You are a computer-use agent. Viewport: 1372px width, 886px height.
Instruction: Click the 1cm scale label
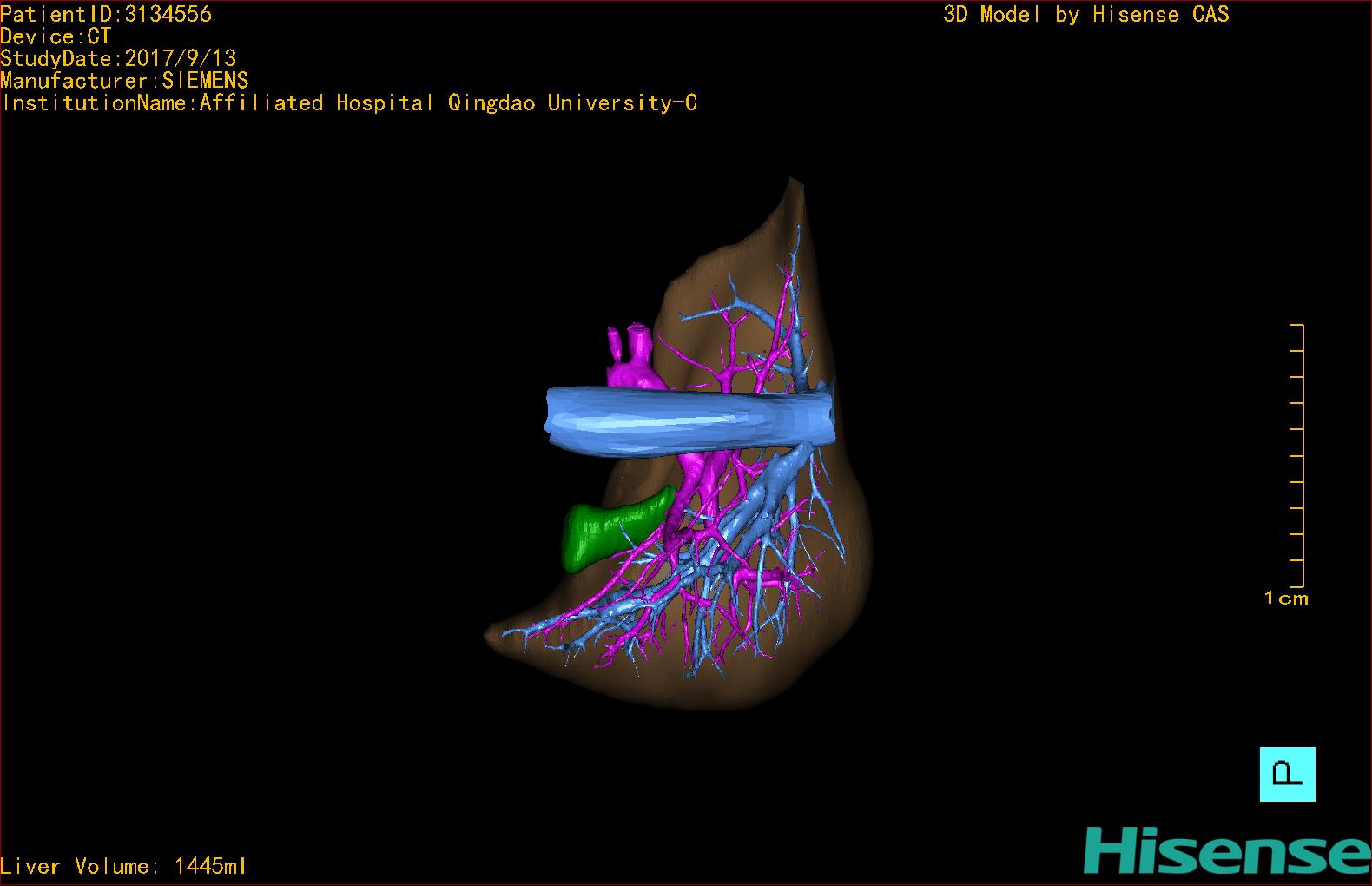coord(1285,598)
